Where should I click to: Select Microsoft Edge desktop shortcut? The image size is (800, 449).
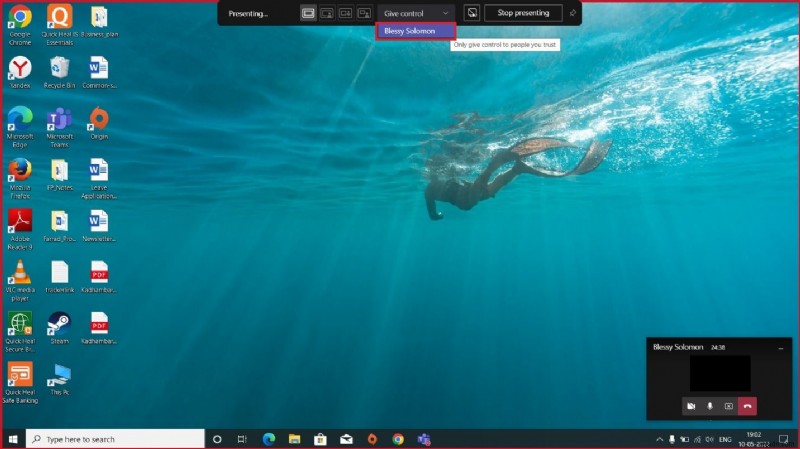tap(20, 128)
